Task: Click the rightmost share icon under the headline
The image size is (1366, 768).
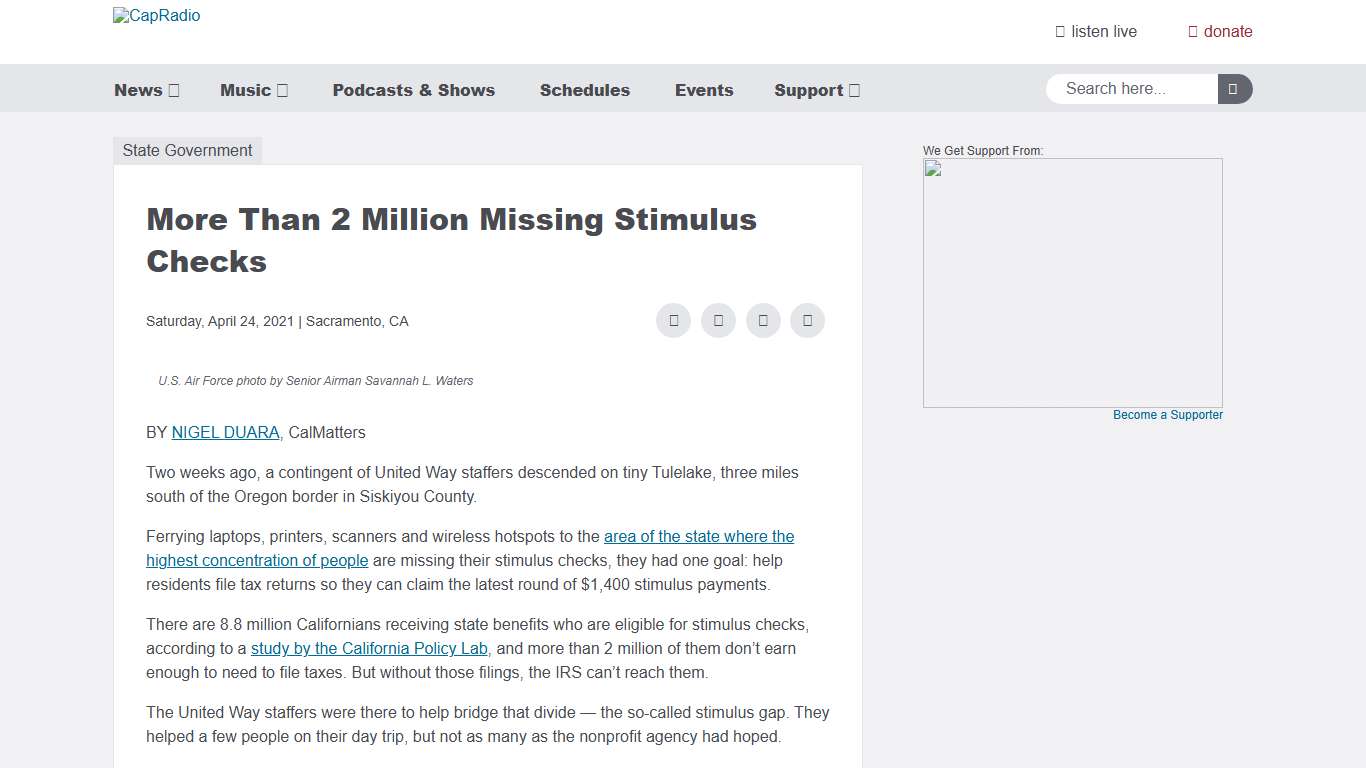Action: [808, 320]
